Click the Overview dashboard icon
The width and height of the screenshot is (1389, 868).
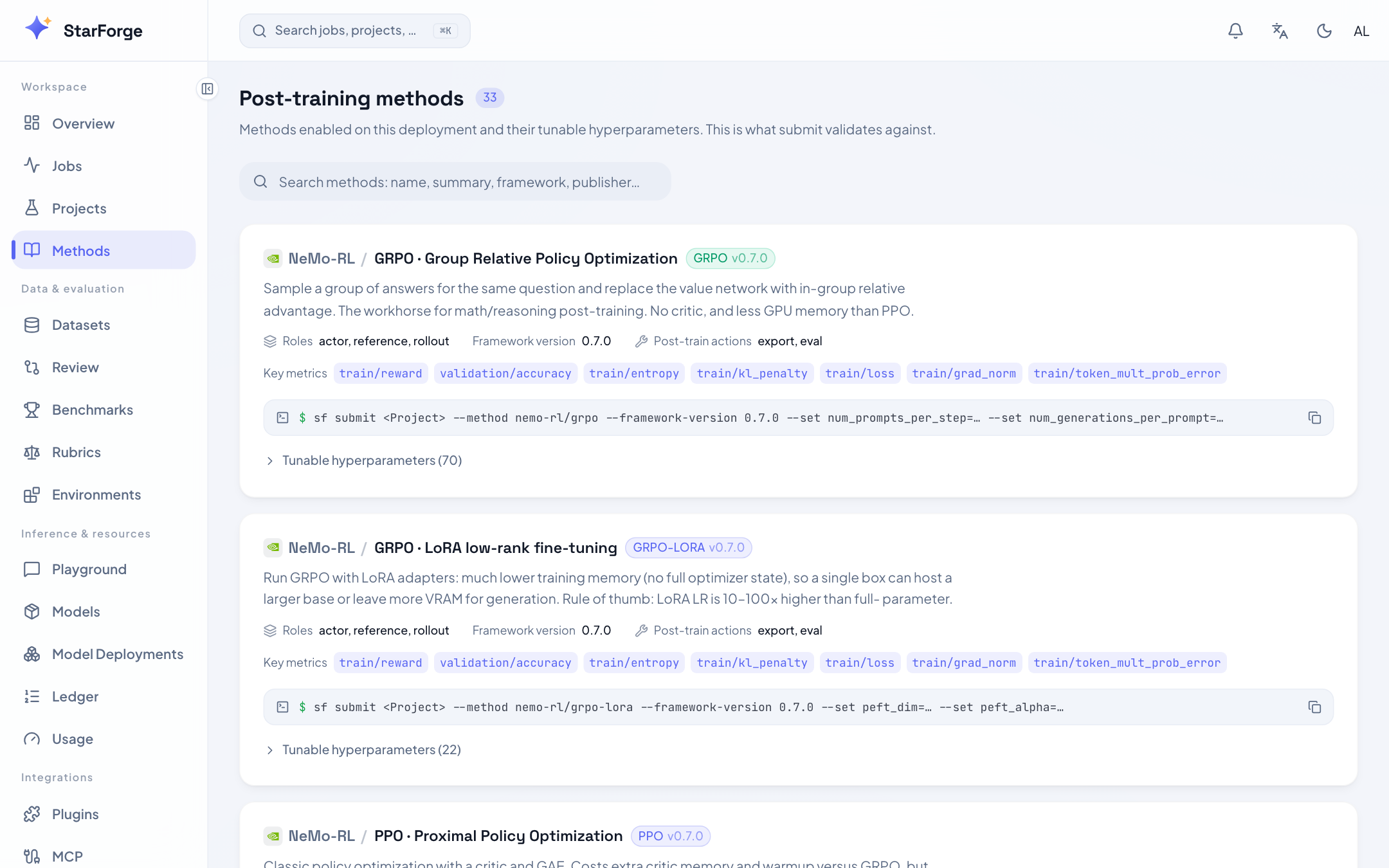32,123
